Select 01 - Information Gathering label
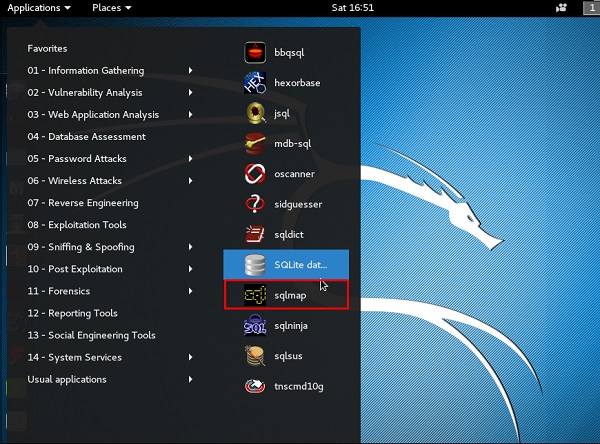 tap(86, 70)
